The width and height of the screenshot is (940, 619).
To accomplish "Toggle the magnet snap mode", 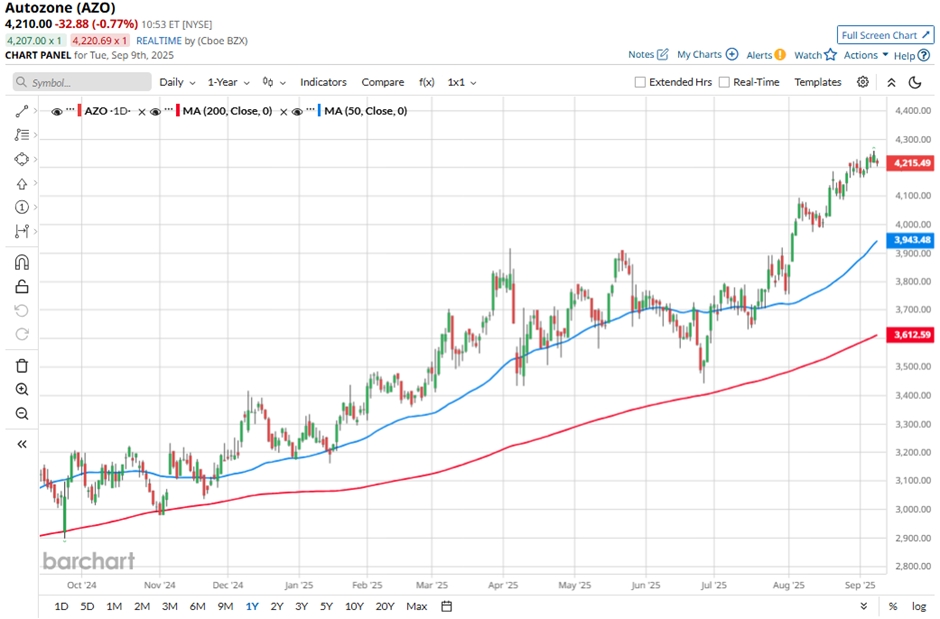I will [x=22, y=262].
